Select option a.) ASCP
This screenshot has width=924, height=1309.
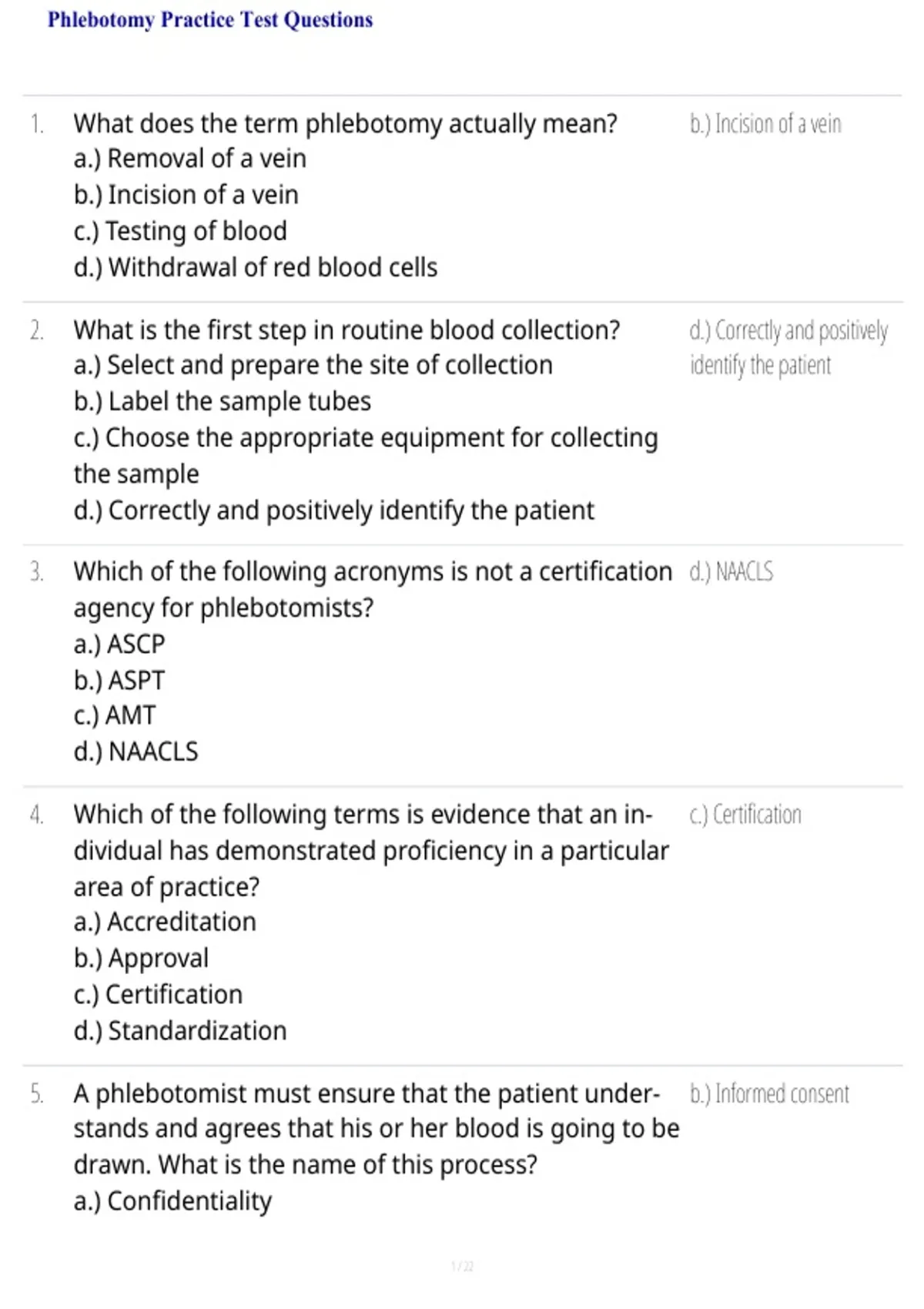119,644
